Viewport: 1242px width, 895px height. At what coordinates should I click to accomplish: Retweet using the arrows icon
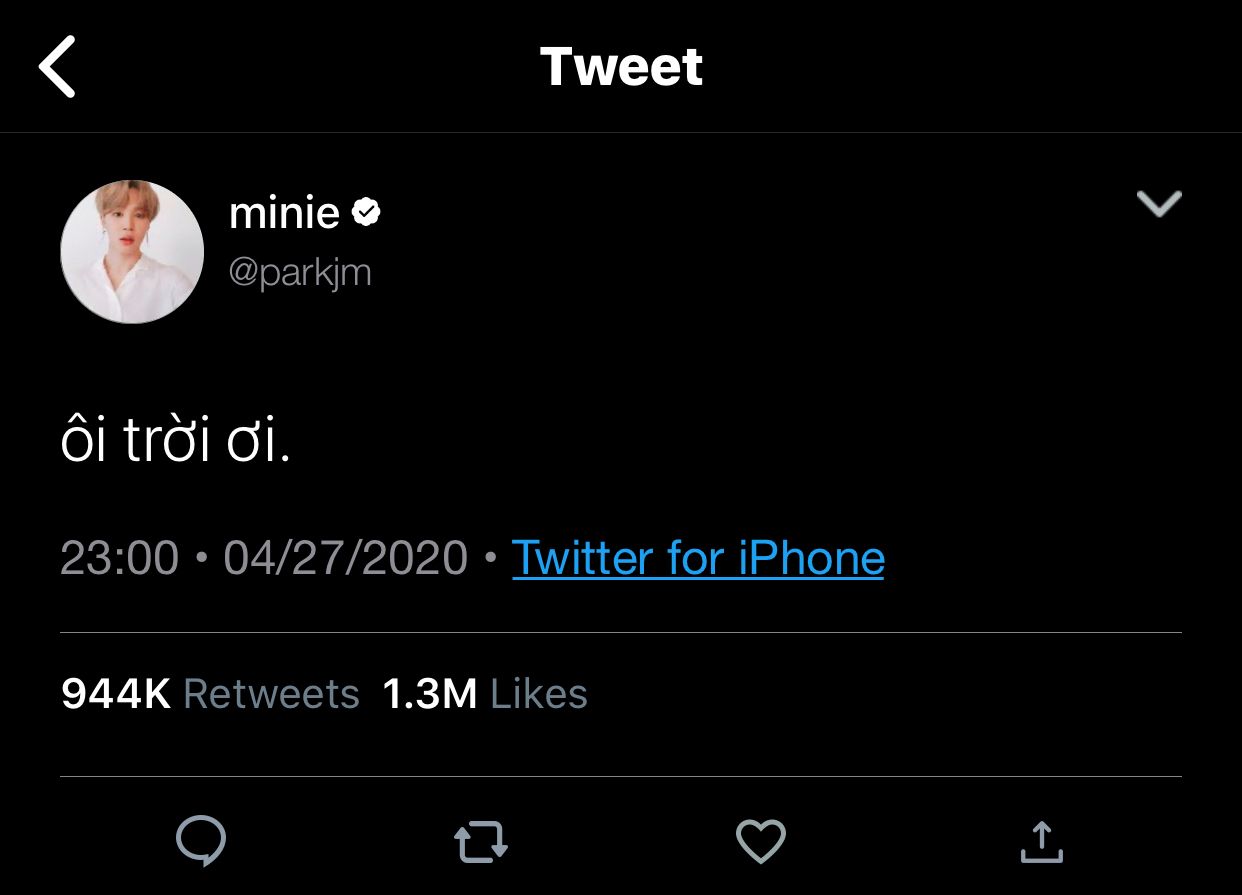coord(481,842)
